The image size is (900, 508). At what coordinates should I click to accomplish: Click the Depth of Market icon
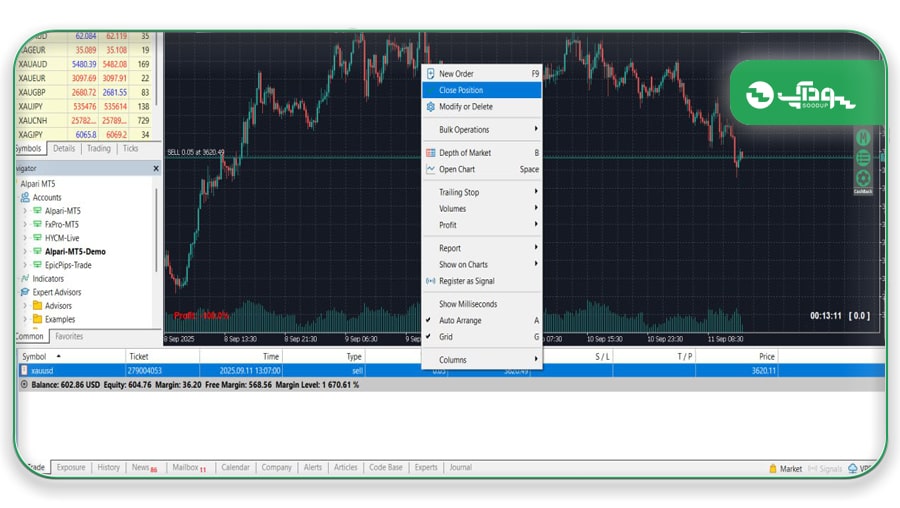pos(430,153)
